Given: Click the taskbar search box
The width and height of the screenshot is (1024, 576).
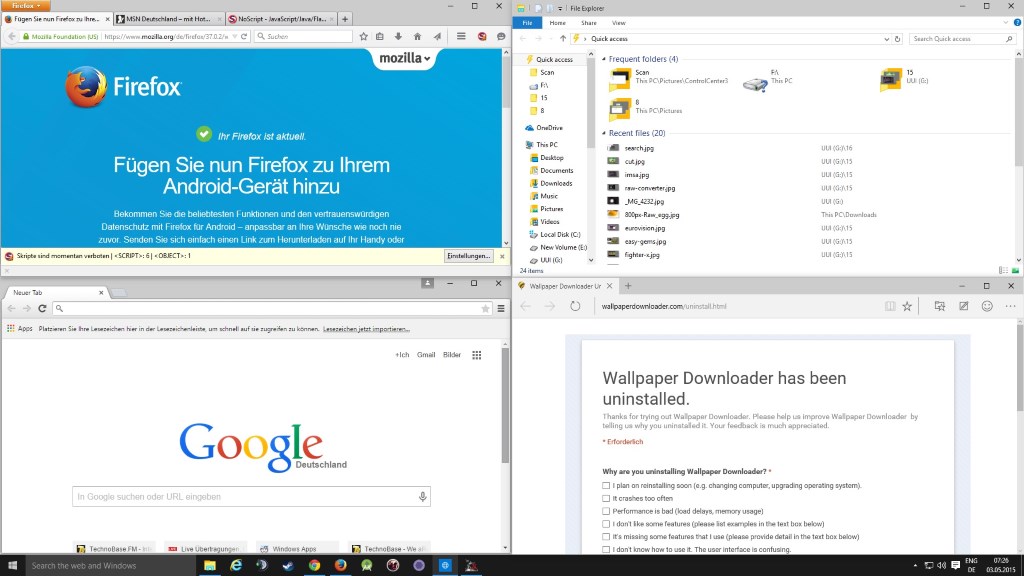Looking at the screenshot, I should (x=110, y=566).
